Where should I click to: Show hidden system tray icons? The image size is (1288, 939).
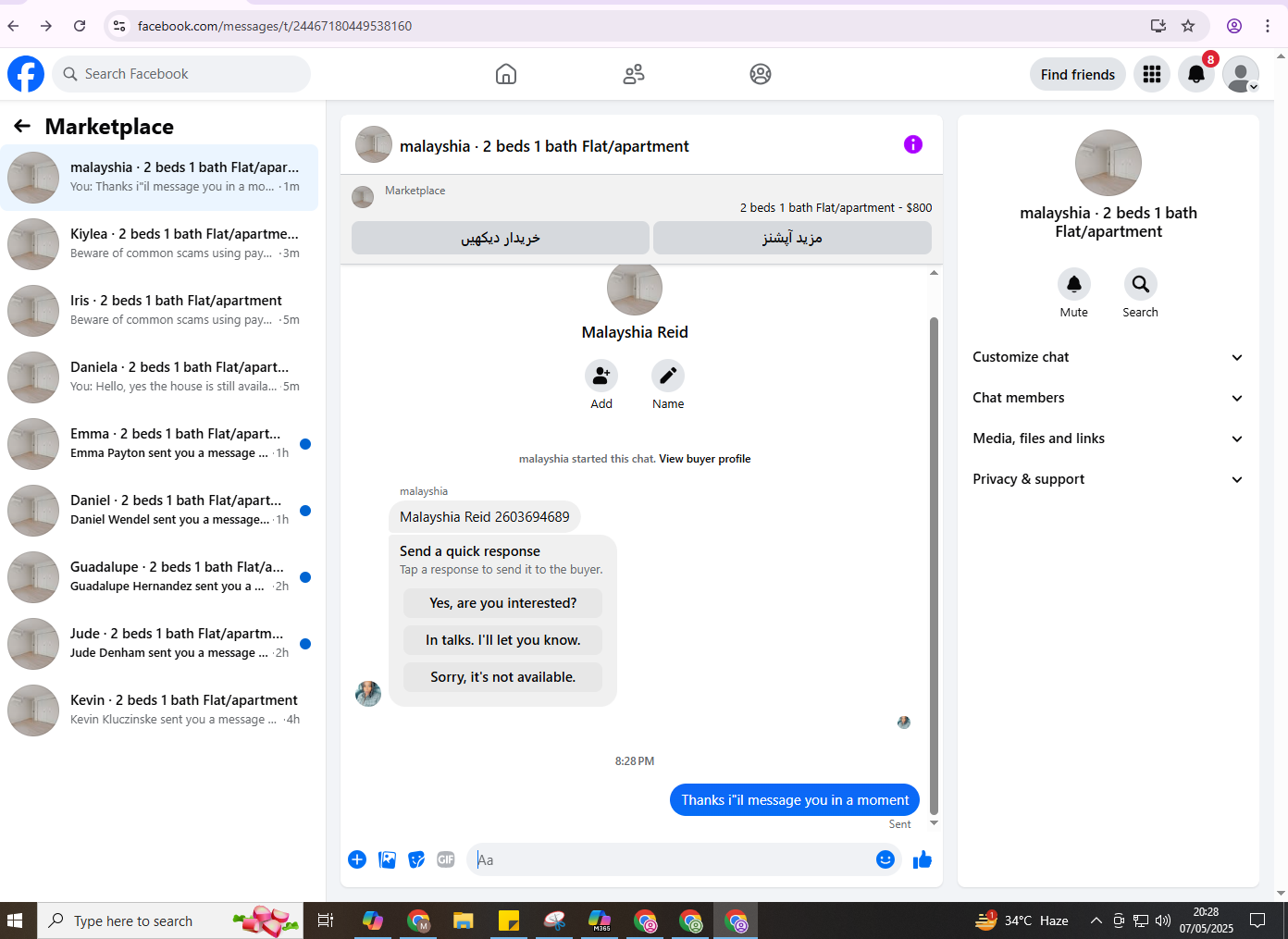coord(1096,920)
